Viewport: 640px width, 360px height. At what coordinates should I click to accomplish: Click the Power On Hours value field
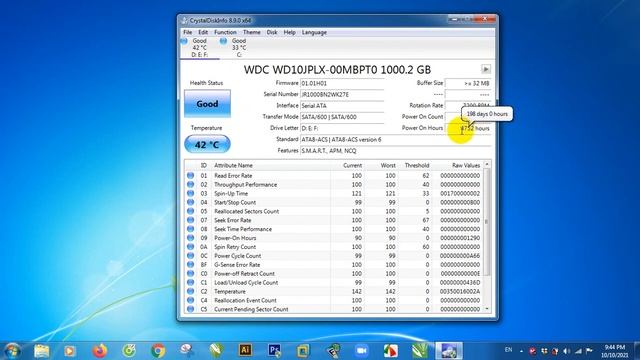coord(468,128)
